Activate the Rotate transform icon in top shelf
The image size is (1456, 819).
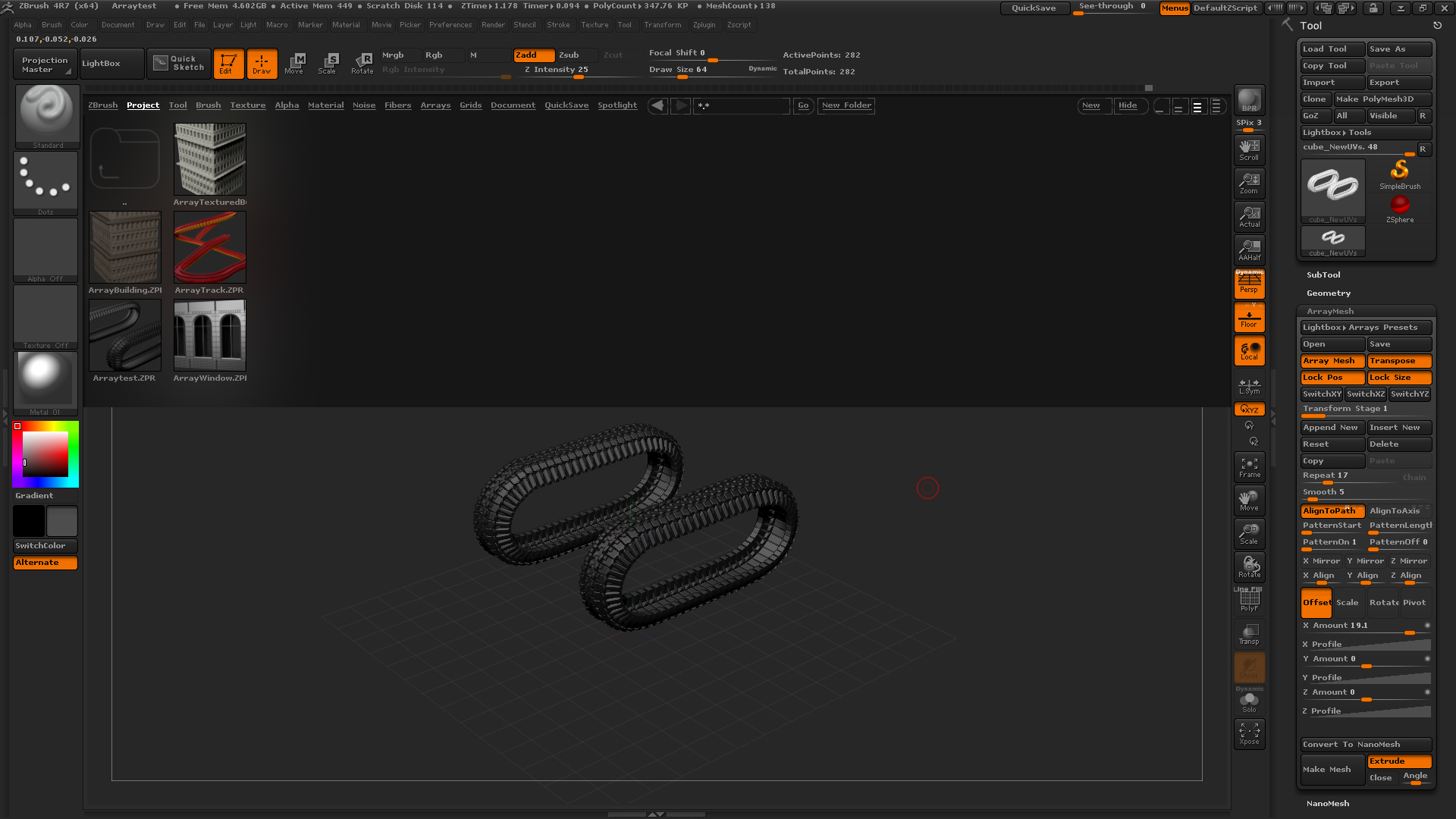(362, 64)
